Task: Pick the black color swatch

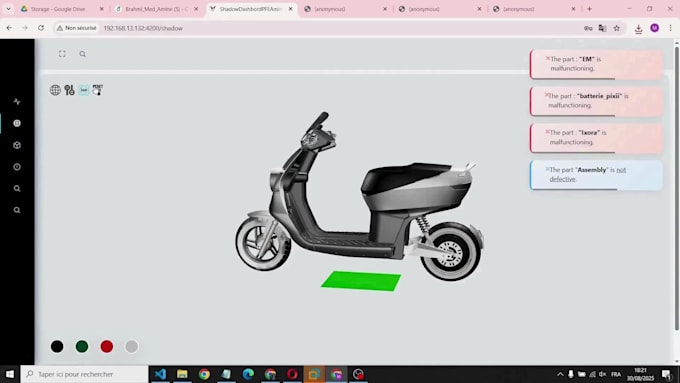Action: (x=57, y=346)
